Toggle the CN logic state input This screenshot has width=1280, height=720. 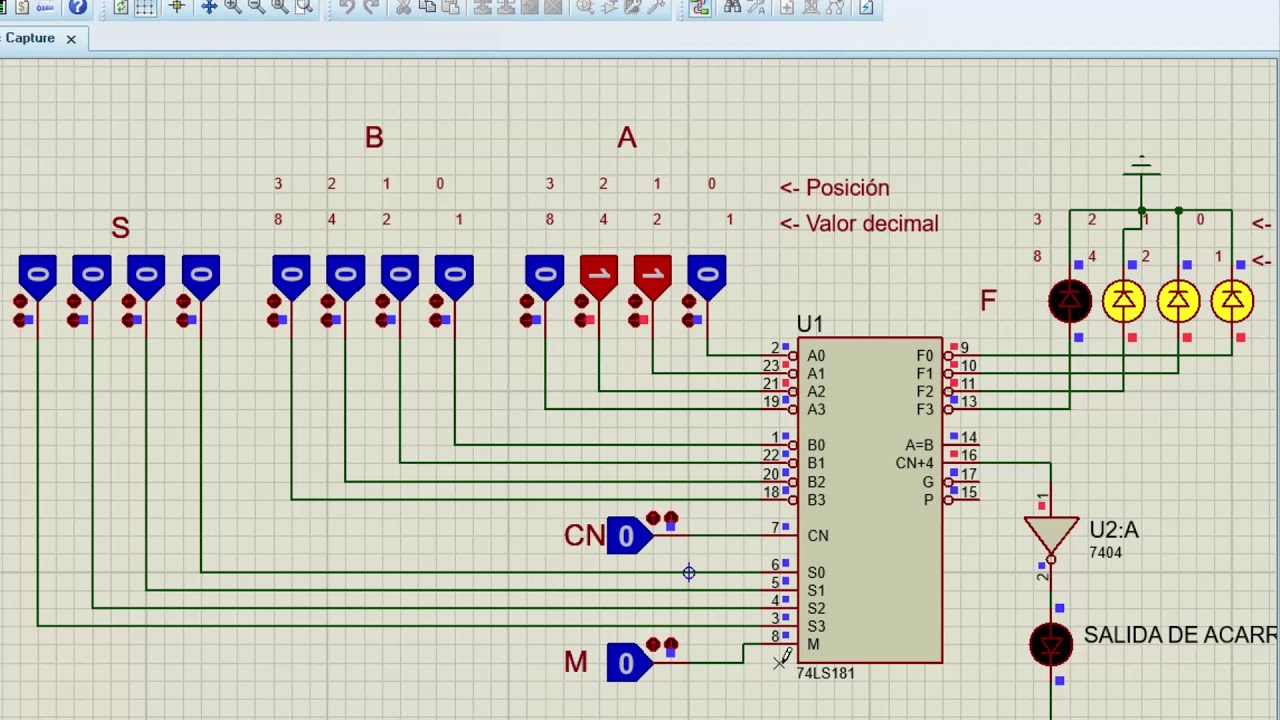pyautogui.click(x=628, y=536)
